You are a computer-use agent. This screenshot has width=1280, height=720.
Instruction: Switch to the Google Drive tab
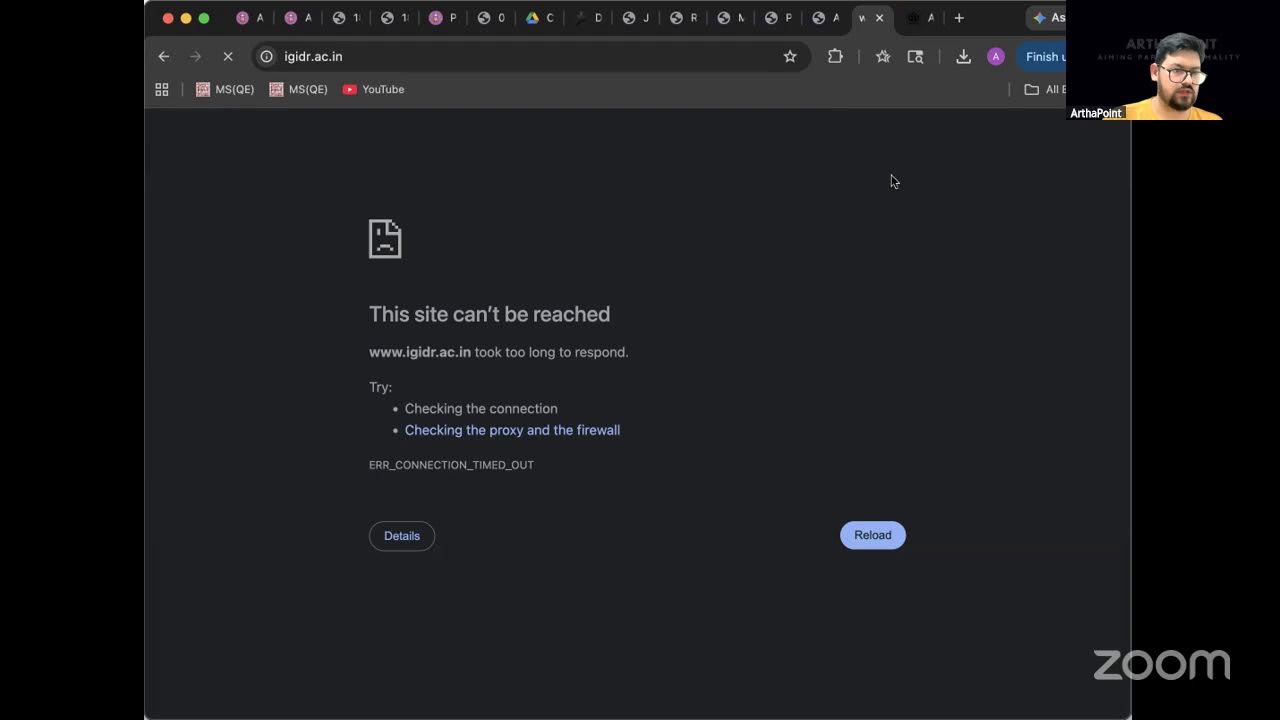tap(539, 18)
